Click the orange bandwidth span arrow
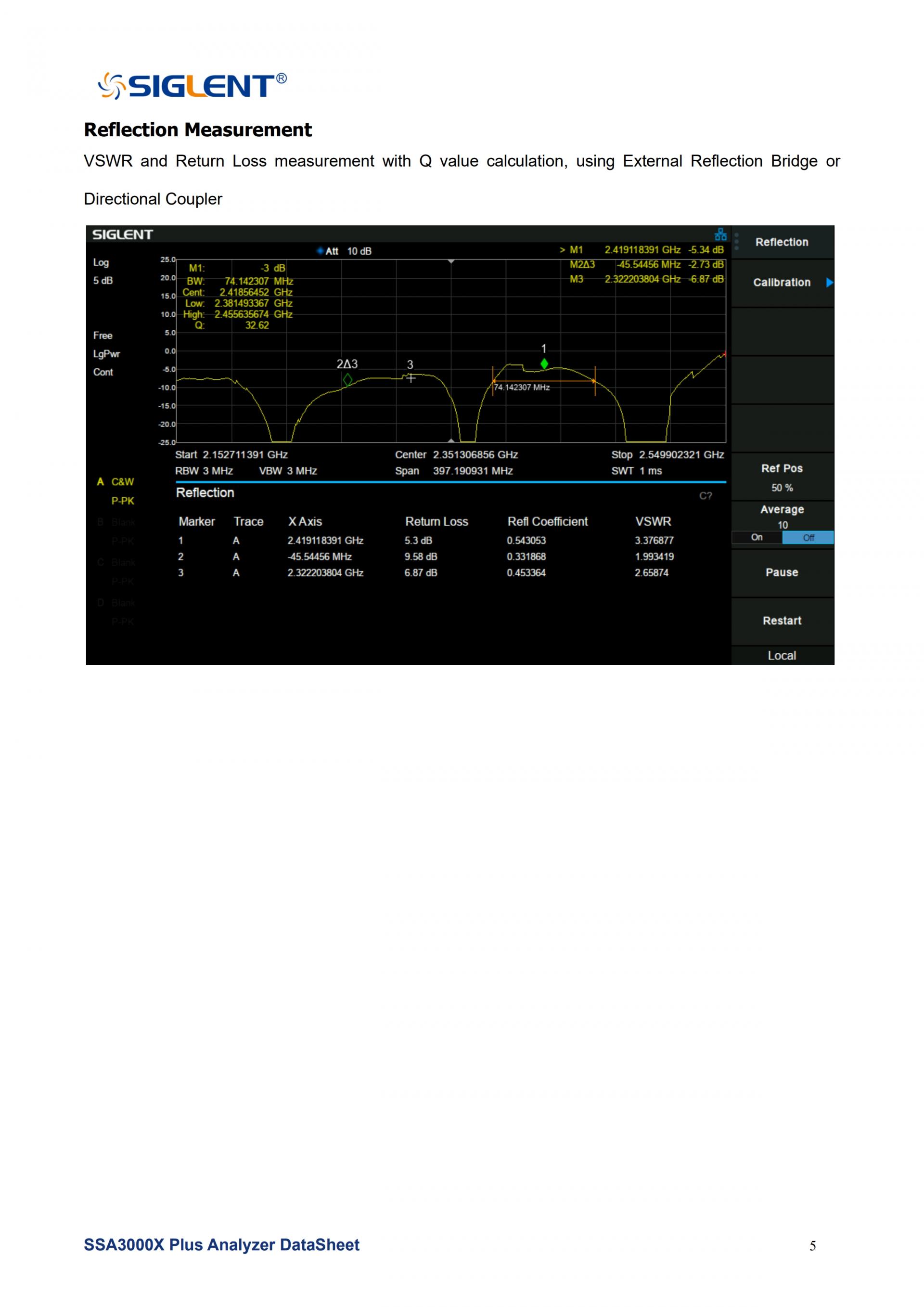The height and width of the screenshot is (1307, 924). pos(543,381)
